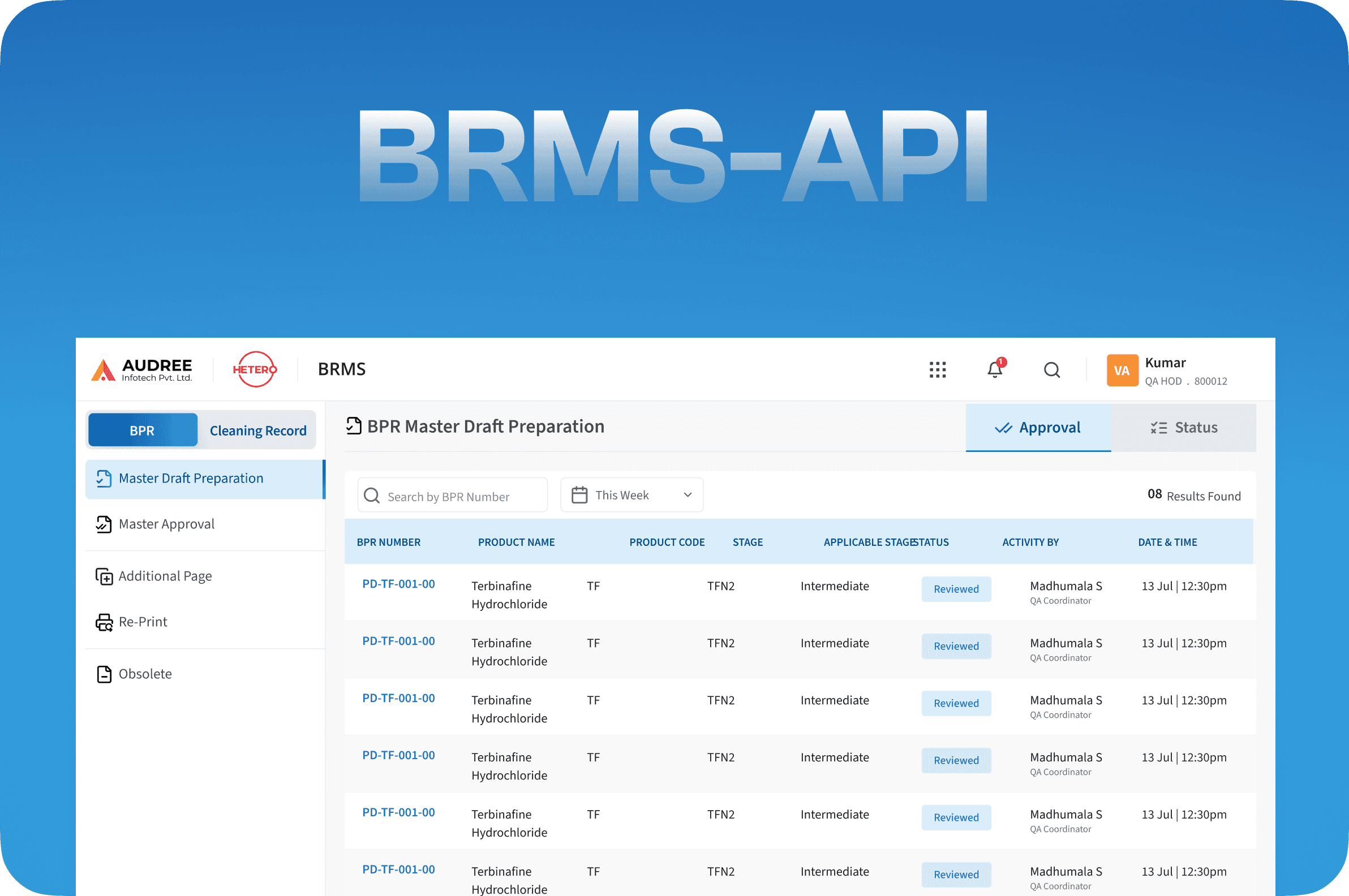The width and height of the screenshot is (1349, 896).
Task: Select Master Approval menu item
Action: pos(166,524)
